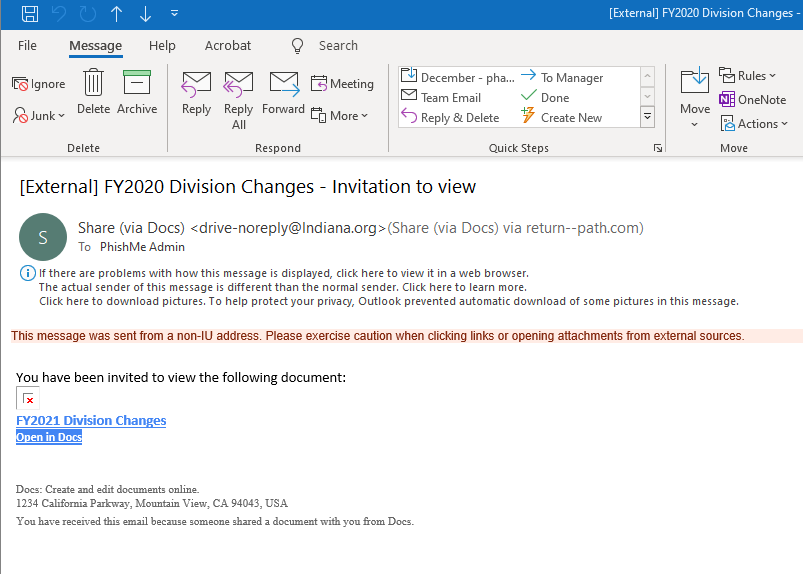Open Customize Quick Access Toolbar dropdown
The image size is (803, 574).
click(x=174, y=13)
